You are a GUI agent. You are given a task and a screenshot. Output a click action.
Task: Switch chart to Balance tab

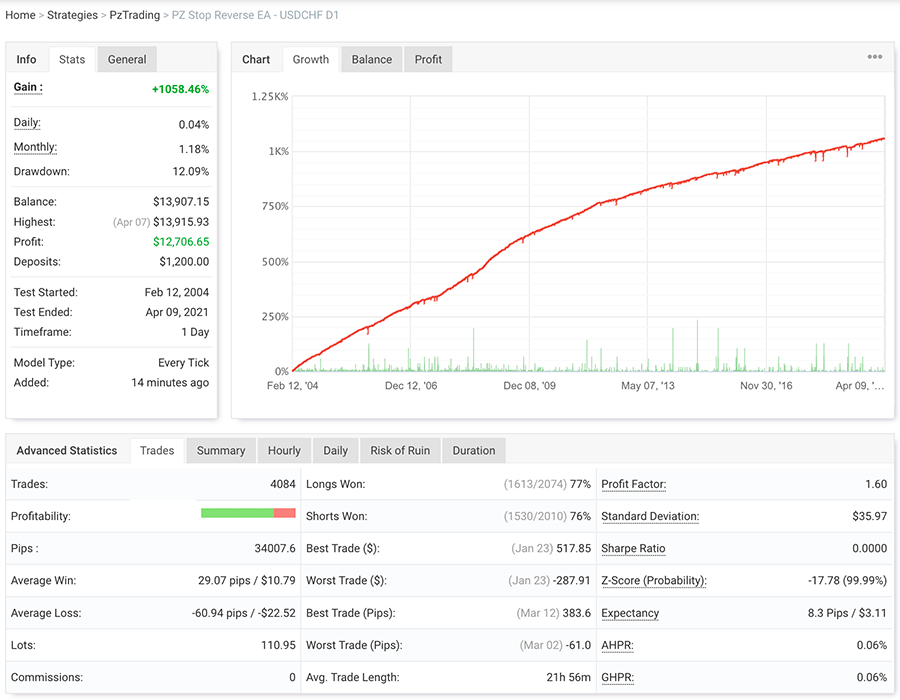point(372,59)
